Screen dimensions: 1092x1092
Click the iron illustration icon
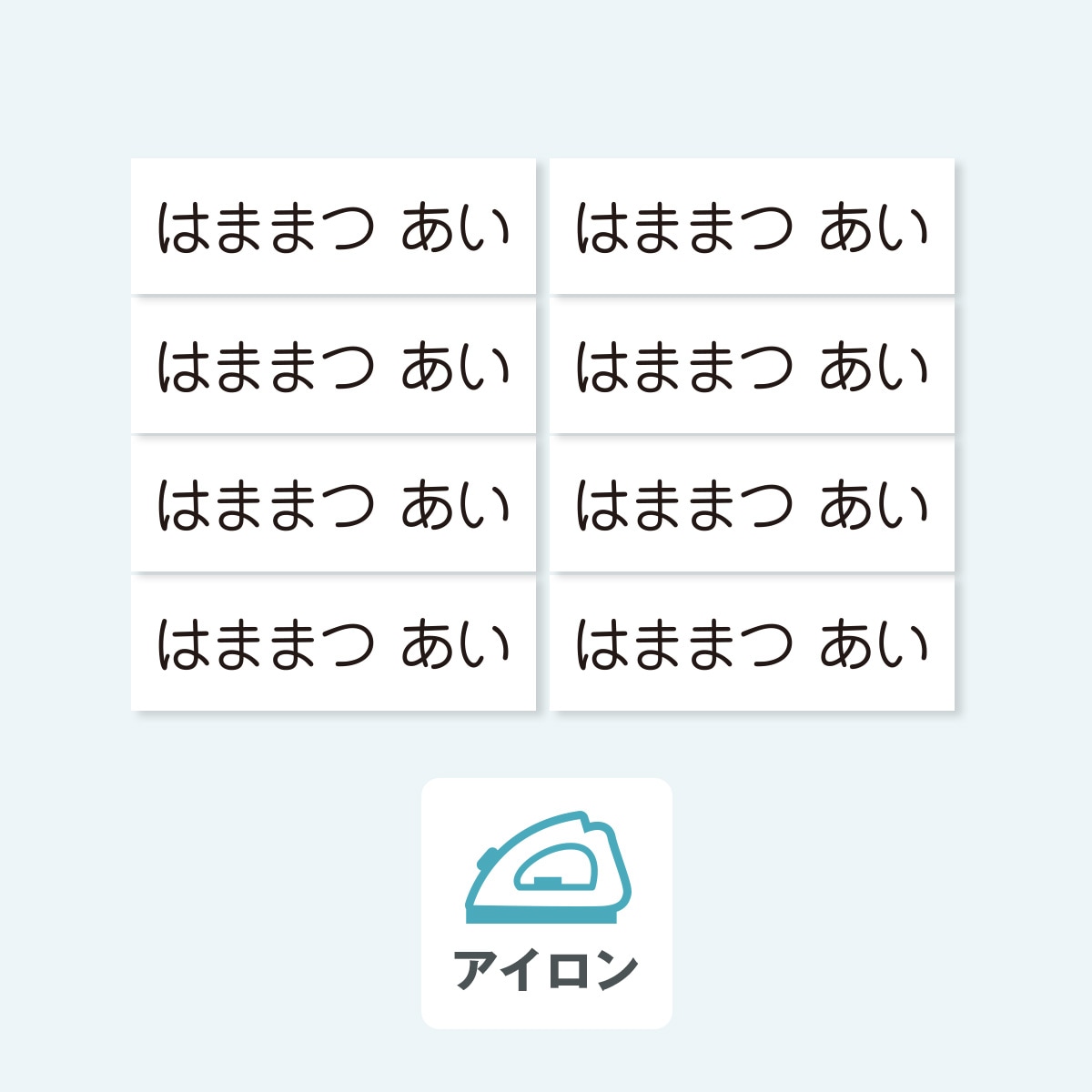pyautogui.click(x=548, y=866)
